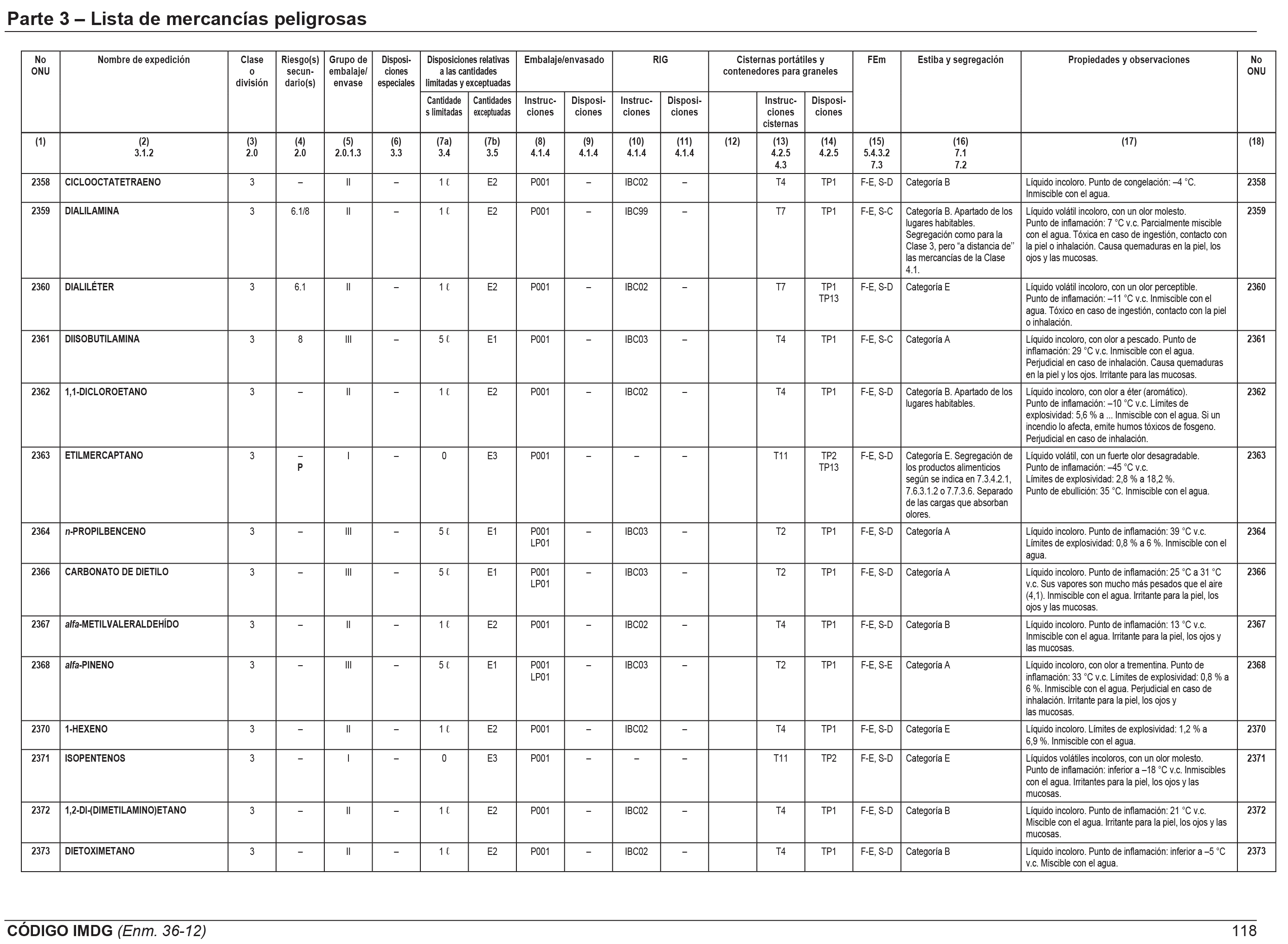Screen dimensions: 1288x944
Task: Select the ETILMERCAPTANO name cell
Action: [103, 456]
